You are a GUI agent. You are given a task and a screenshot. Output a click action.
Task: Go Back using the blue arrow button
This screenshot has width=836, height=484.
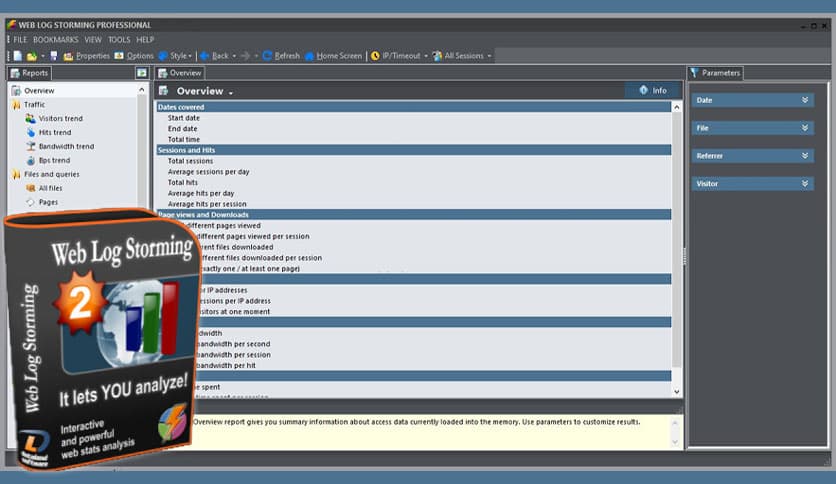click(x=214, y=56)
